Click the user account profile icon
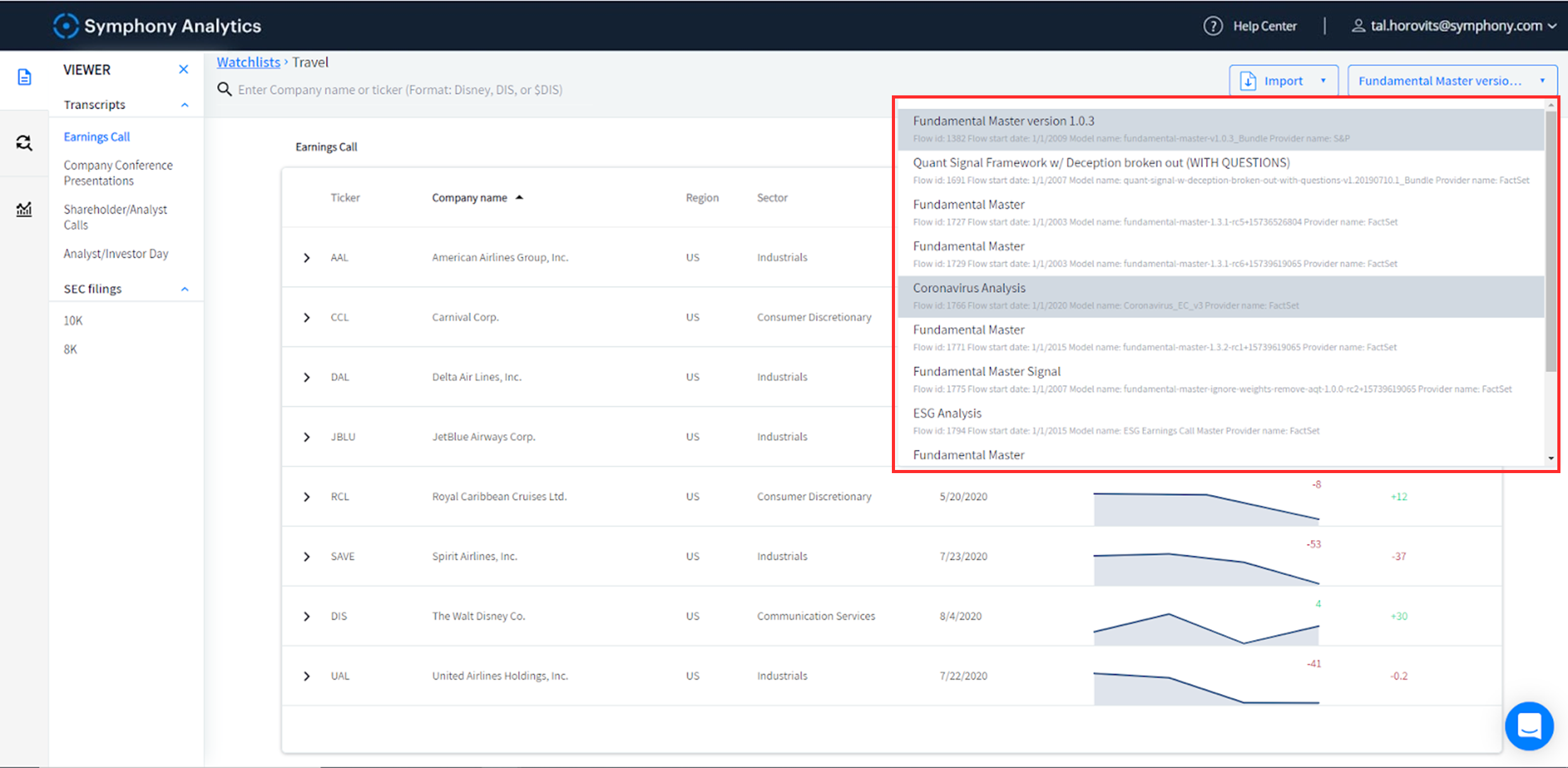 (1358, 26)
